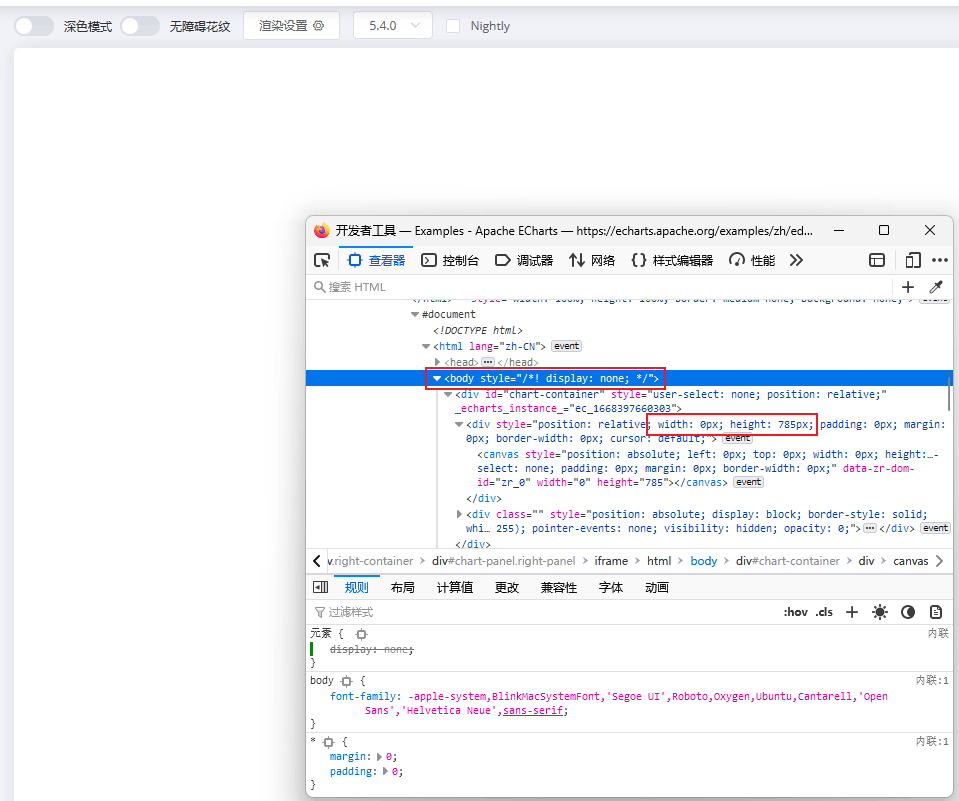Add a new CSS rule plus icon
Viewport: 959px width, 801px height.
click(x=852, y=612)
